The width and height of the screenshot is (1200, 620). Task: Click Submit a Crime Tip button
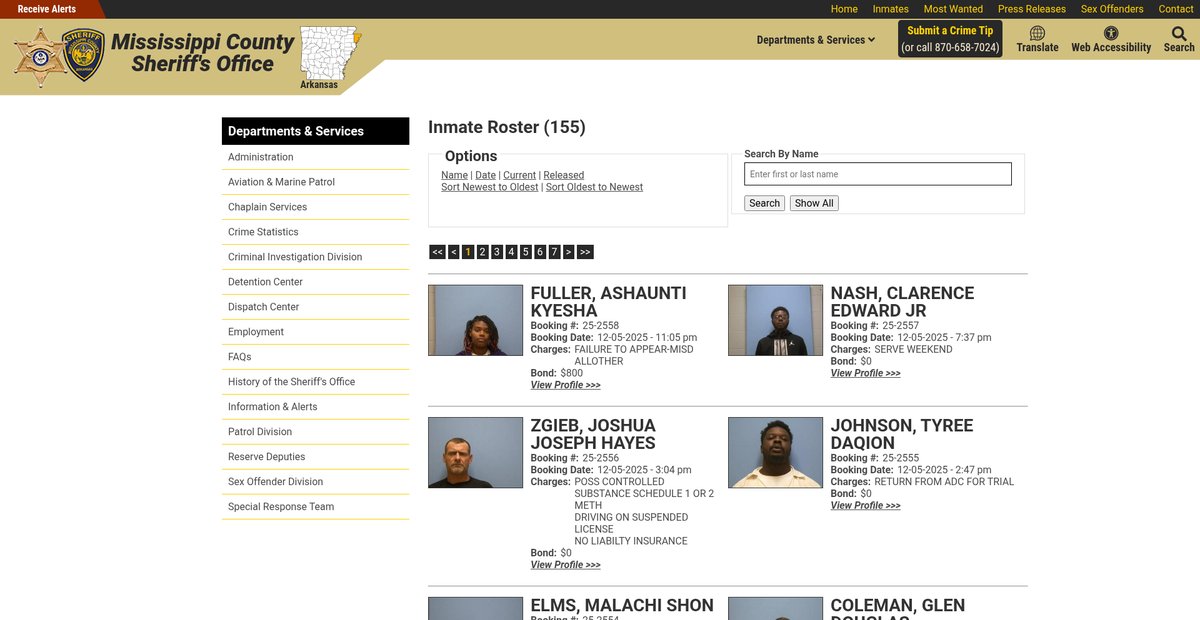point(950,39)
